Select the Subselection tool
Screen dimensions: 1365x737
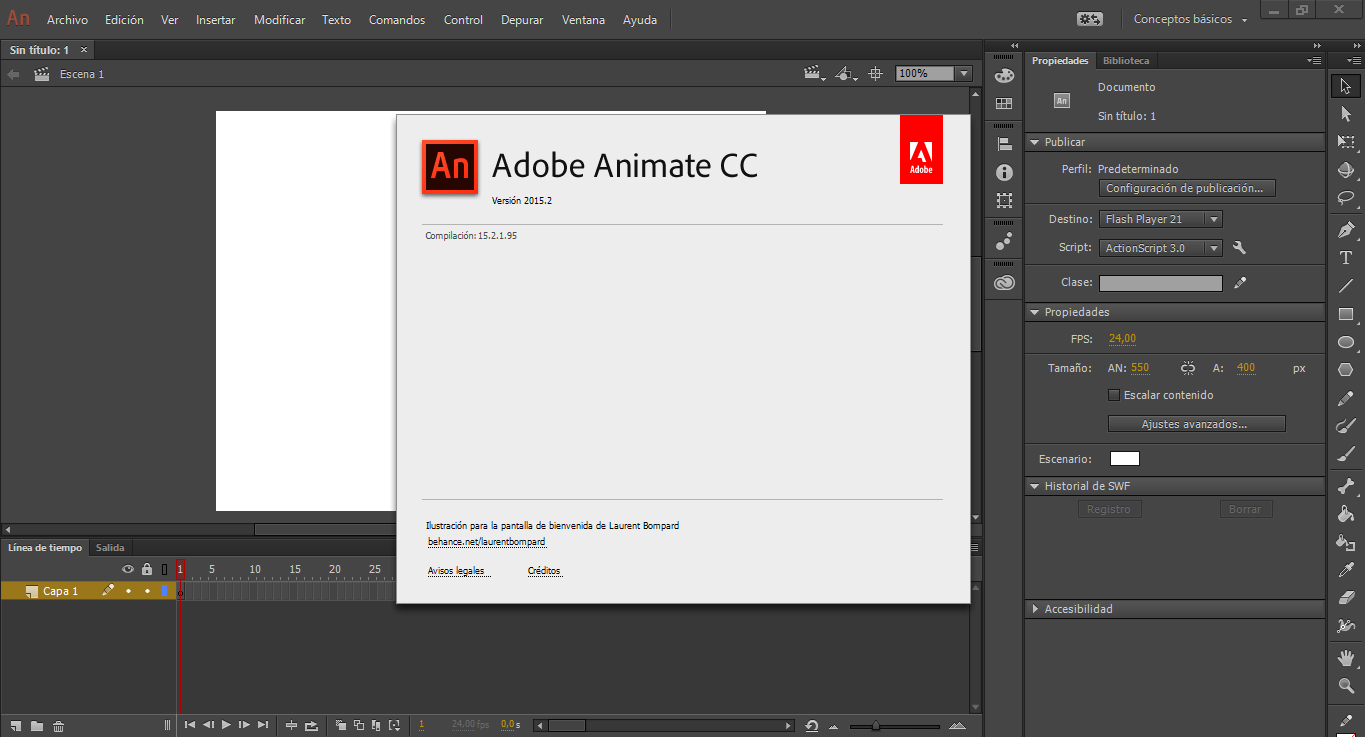click(1346, 114)
